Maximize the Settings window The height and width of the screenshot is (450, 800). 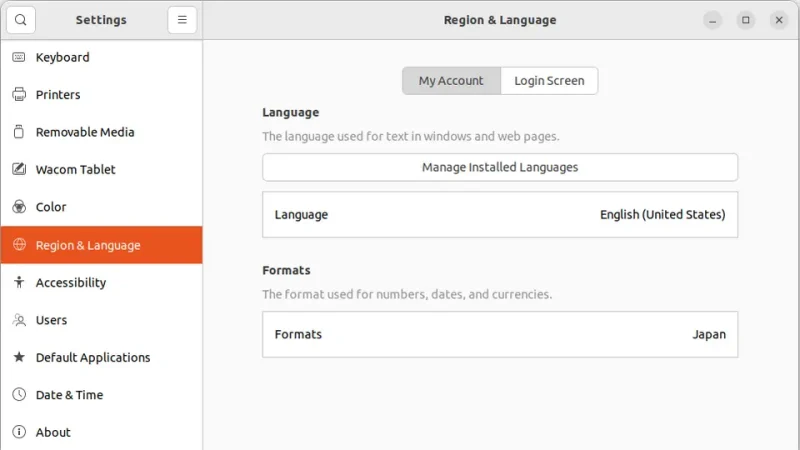(745, 20)
